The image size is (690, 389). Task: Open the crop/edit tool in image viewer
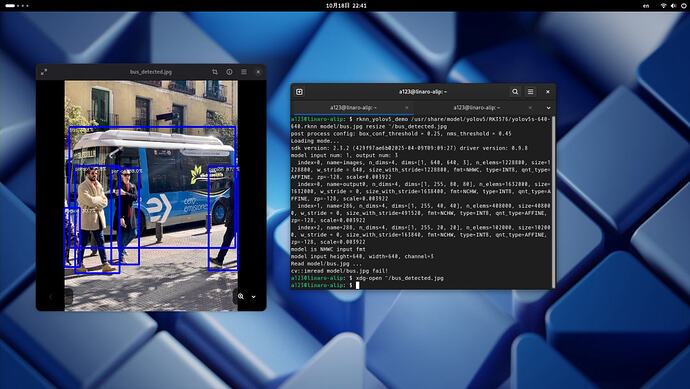tap(215, 72)
